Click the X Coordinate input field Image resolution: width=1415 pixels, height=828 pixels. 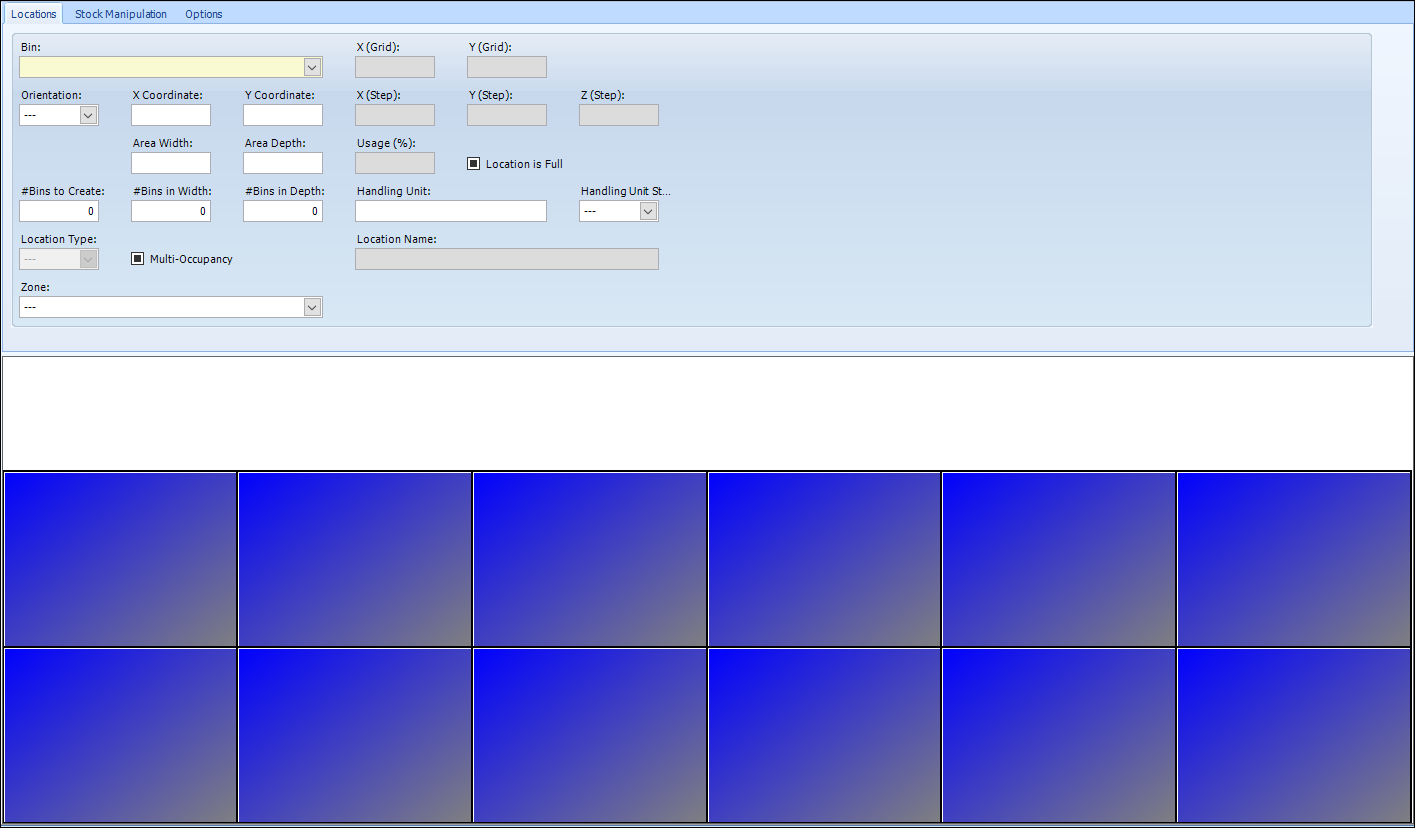point(171,115)
